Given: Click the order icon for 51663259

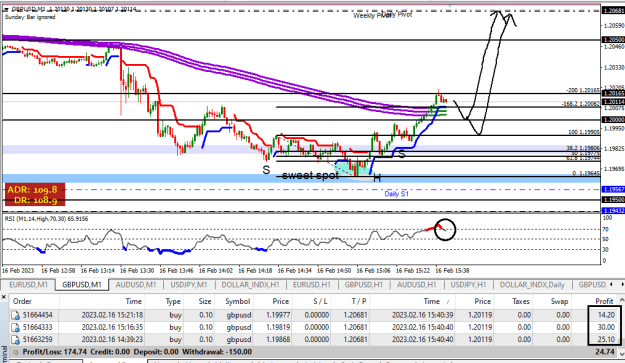Looking at the screenshot, I should pos(16,340).
